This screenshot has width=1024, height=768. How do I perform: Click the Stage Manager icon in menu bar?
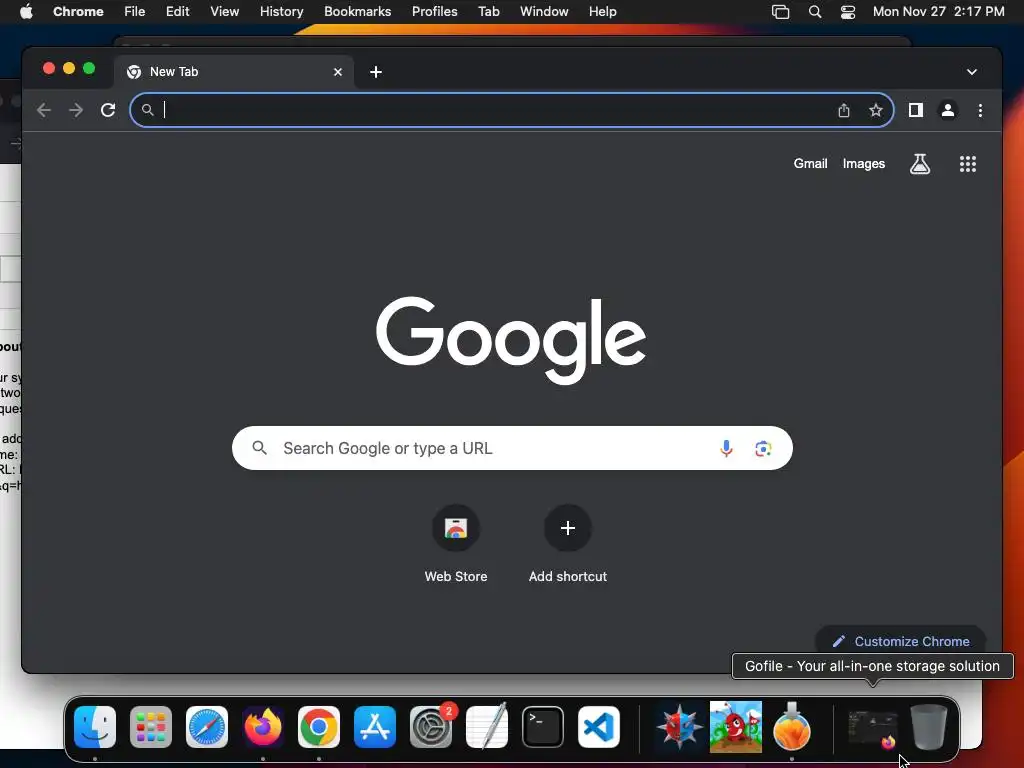point(780,12)
